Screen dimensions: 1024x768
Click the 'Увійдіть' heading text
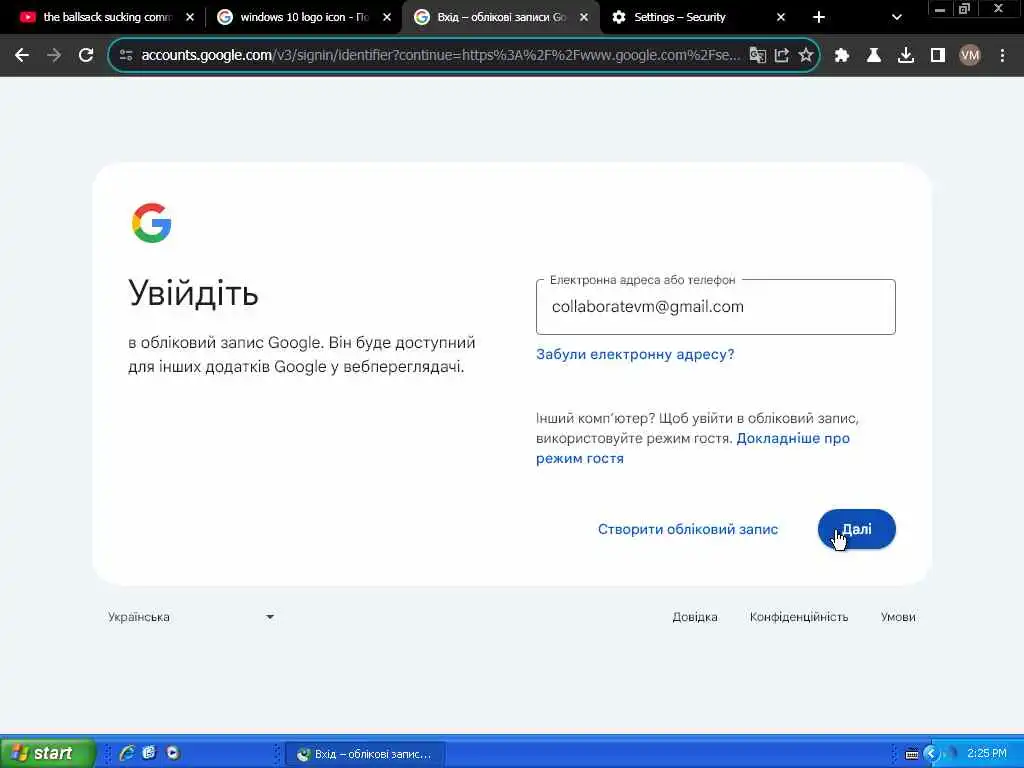pyautogui.click(x=193, y=293)
